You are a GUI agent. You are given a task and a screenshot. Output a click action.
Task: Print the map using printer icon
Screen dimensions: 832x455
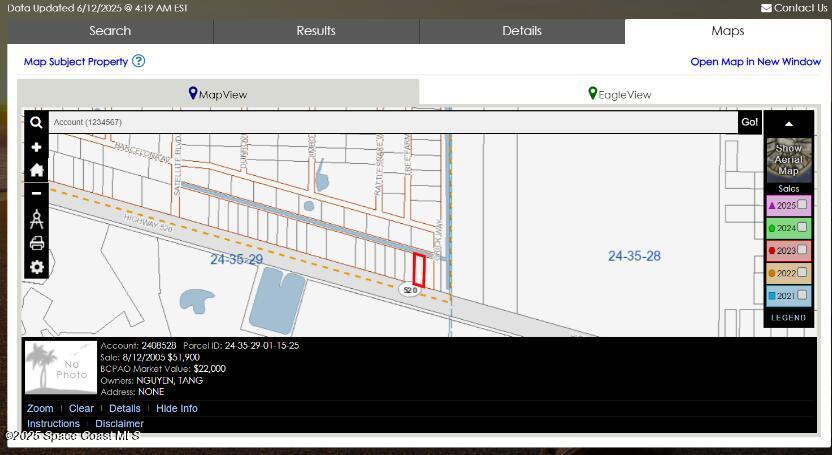pyautogui.click(x=36, y=243)
